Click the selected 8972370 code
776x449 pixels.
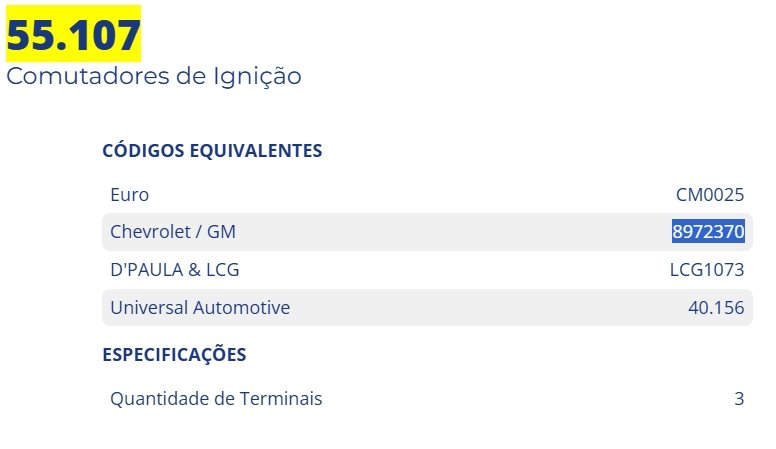708,232
